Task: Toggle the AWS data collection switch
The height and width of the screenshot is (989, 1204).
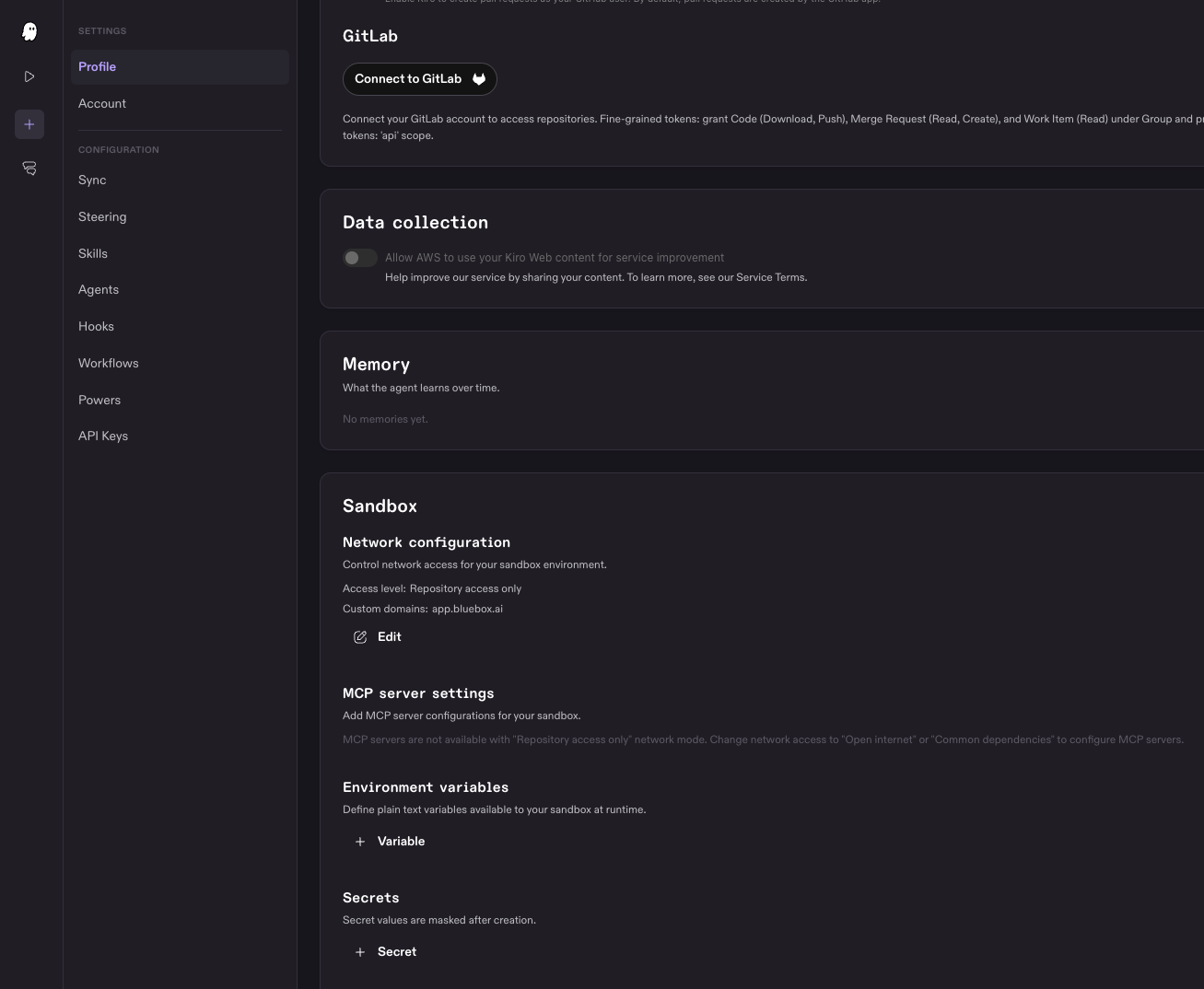Action: click(360, 258)
